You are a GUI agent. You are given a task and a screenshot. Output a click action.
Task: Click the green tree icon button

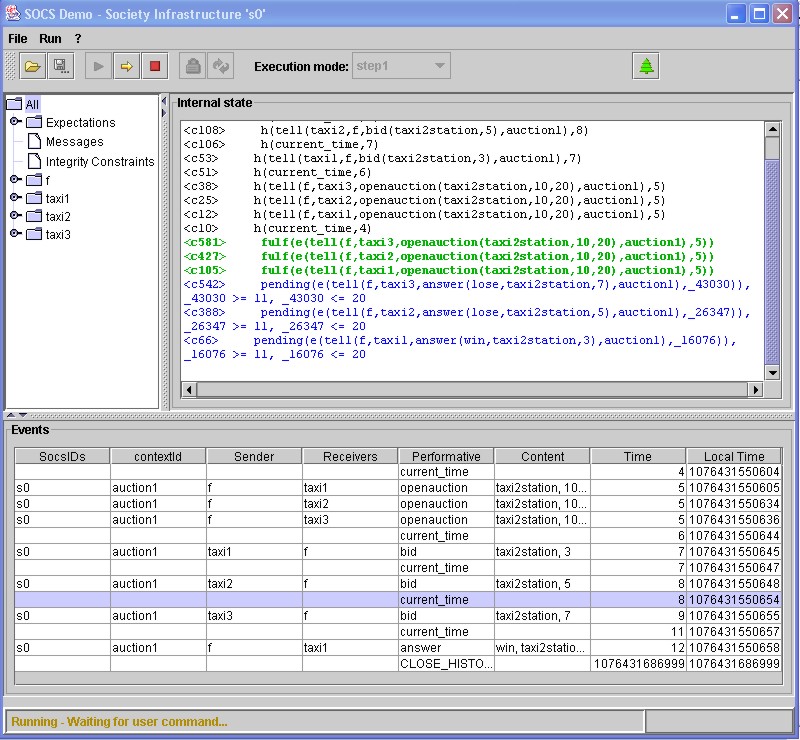pyautogui.click(x=646, y=67)
